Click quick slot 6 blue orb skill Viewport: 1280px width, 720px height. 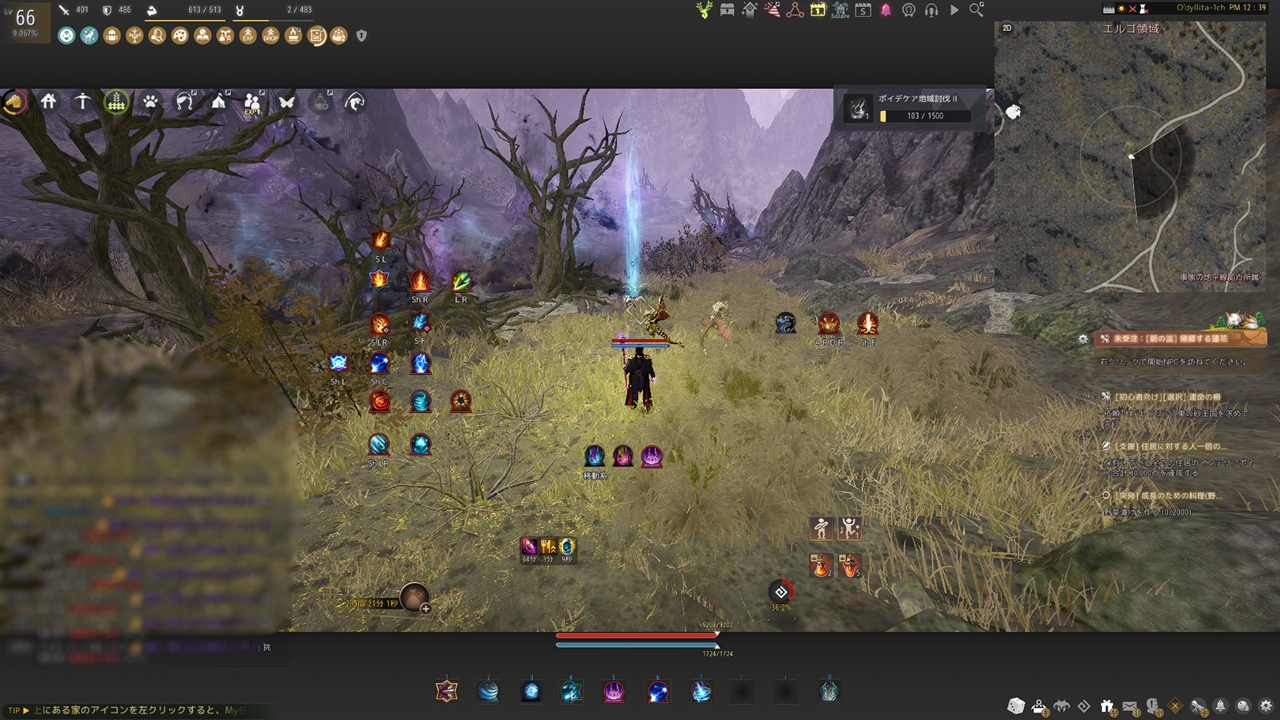(x=658, y=690)
